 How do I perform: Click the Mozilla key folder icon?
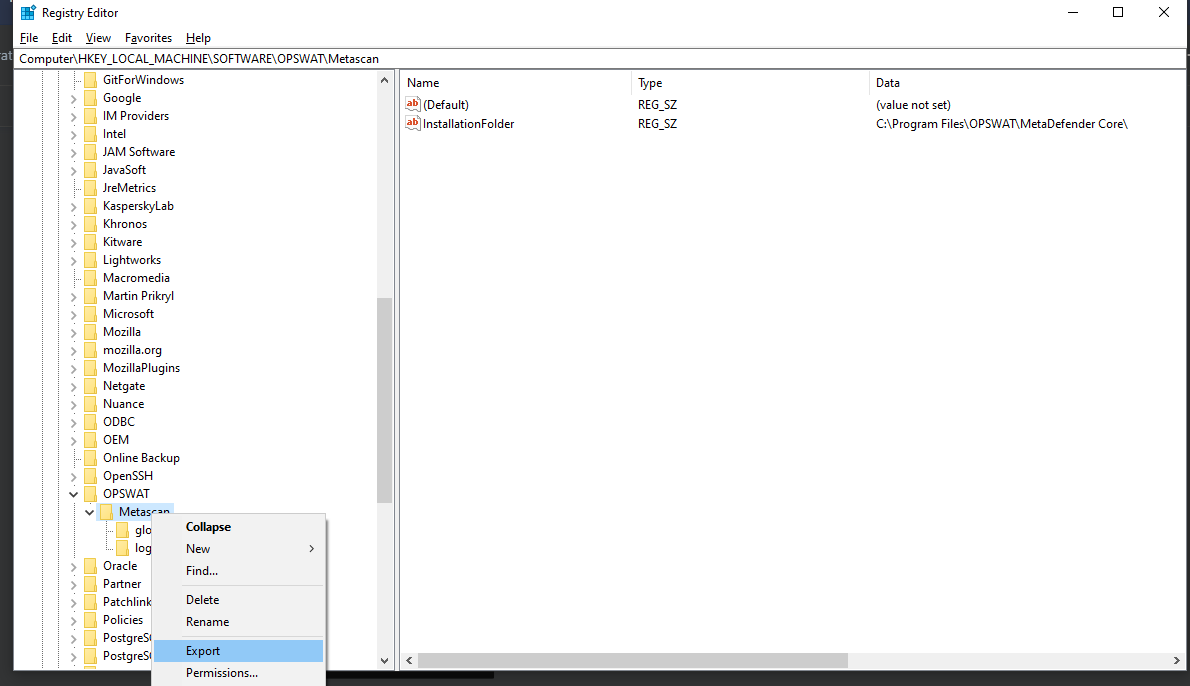tap(90, 332)
